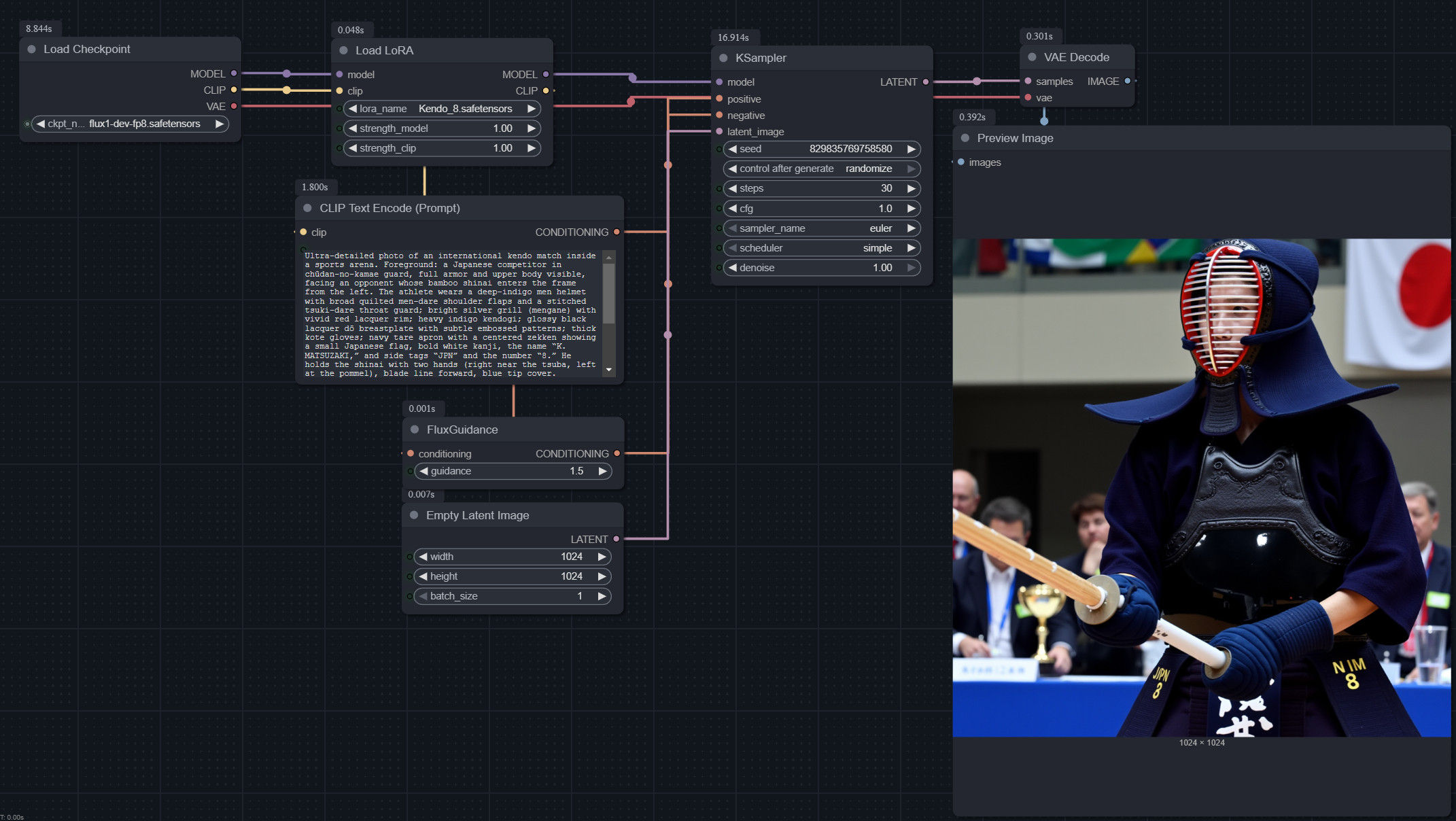Increase latent width with right arrow
This screenshot has height=821, width=1456.
pyautogui.click(x=602, y=557)
